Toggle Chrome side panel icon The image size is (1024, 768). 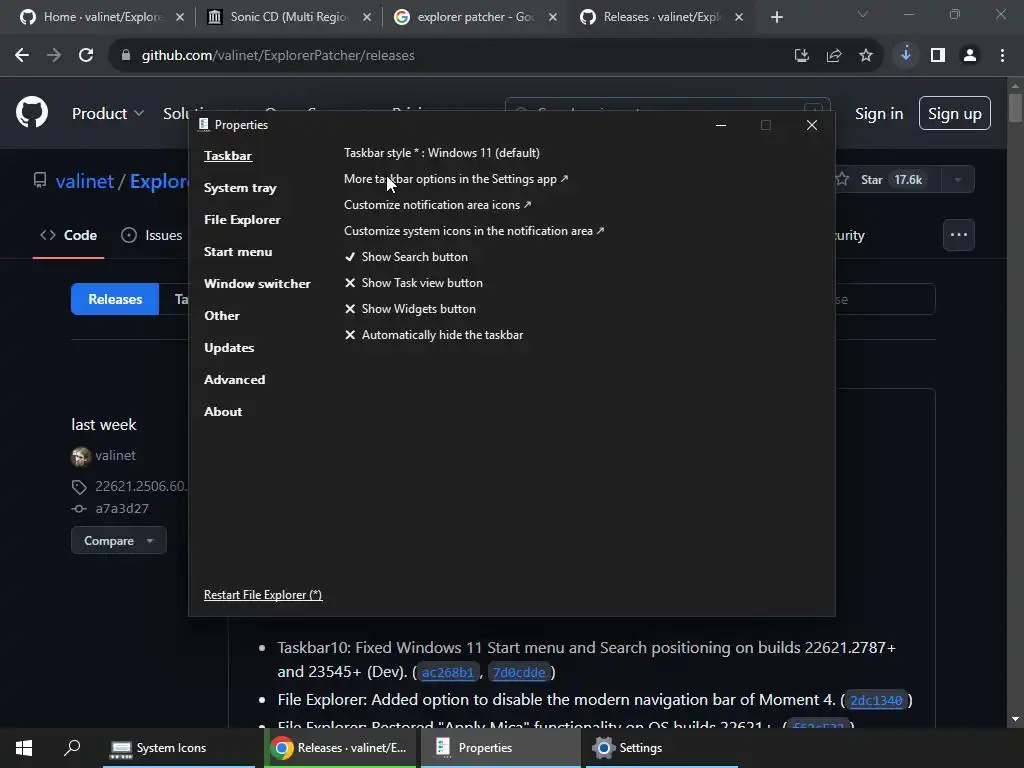coord(938,56)
